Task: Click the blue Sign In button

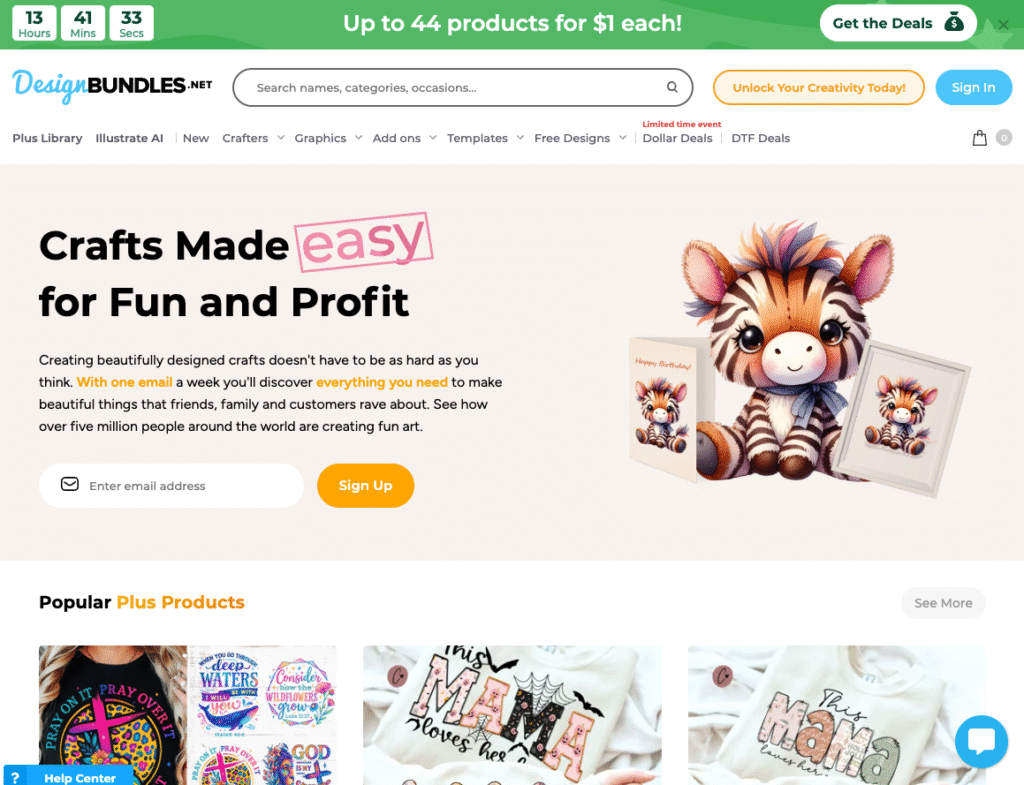Action: tap(973, 88)
